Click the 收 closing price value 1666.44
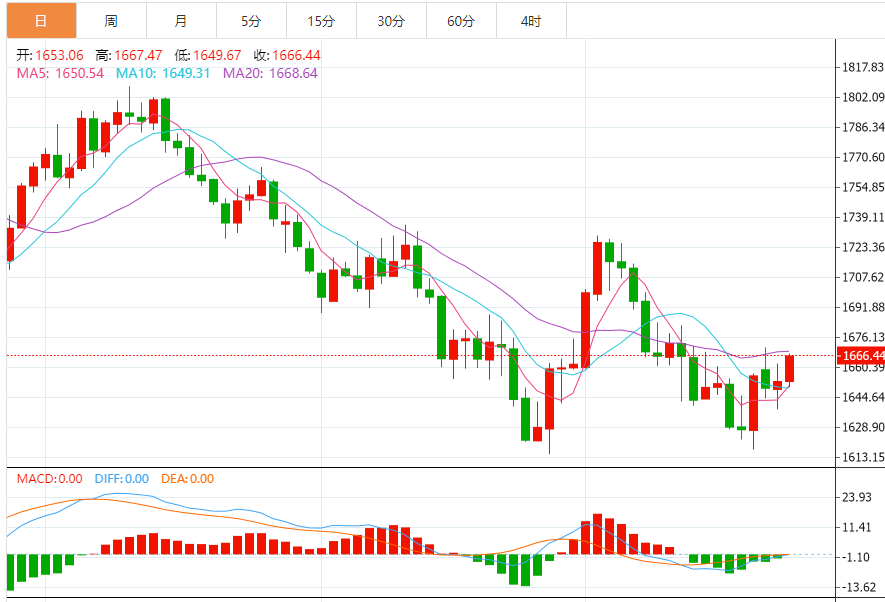Image resolution: width=885 pixels, height=602 pixels. coord(296,55)
